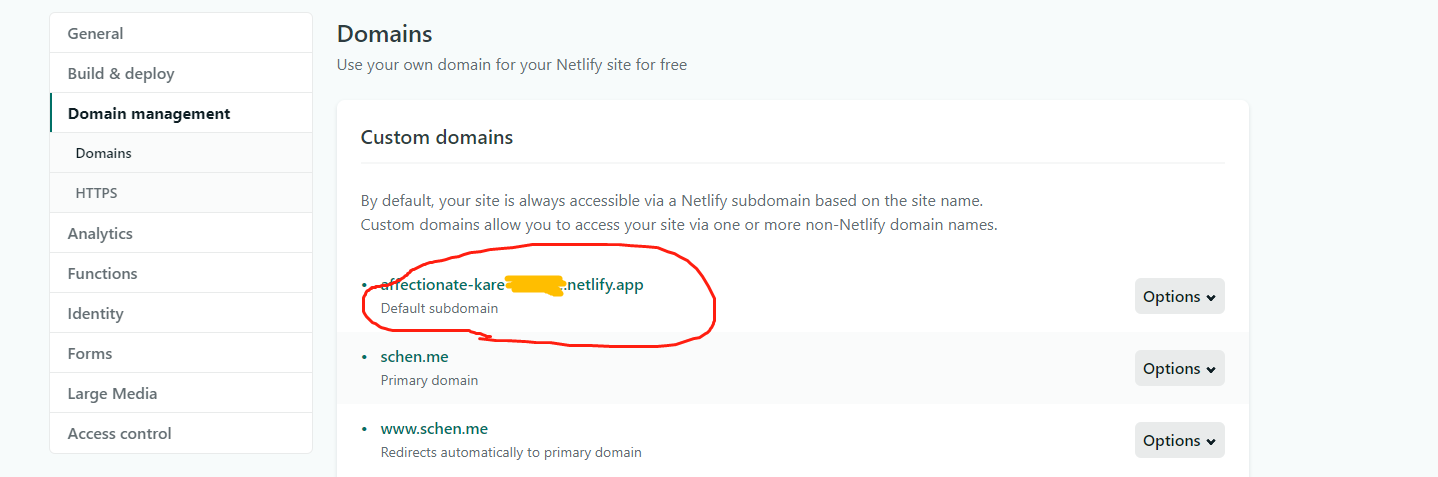Click the Default subdomain label
The width and height of the screenshot is (1438, 477).
(x=439, y=309)
